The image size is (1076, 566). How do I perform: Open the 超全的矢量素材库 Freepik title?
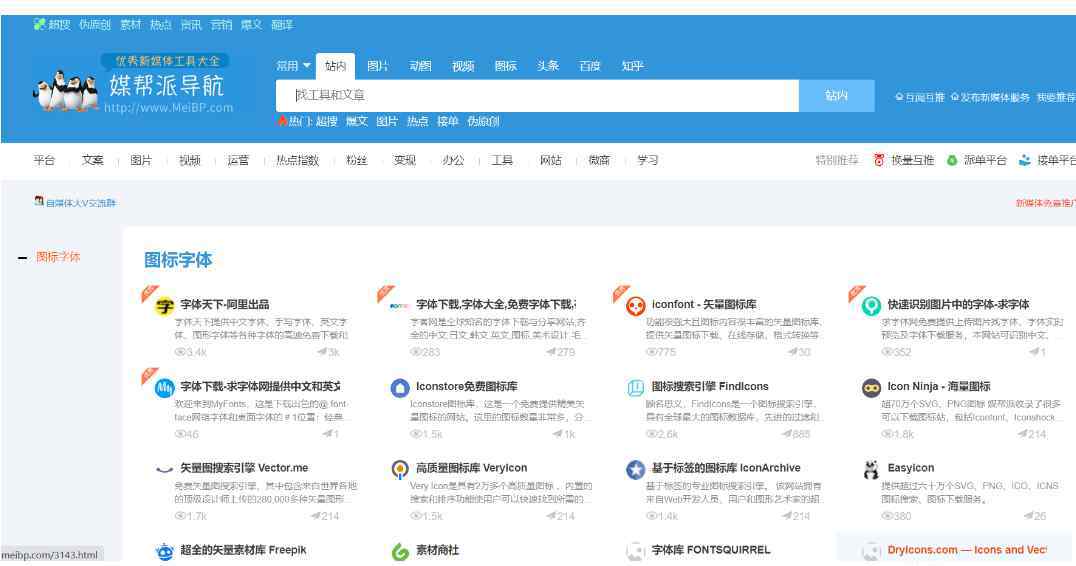pyautogui.click(x=243, y=550)
